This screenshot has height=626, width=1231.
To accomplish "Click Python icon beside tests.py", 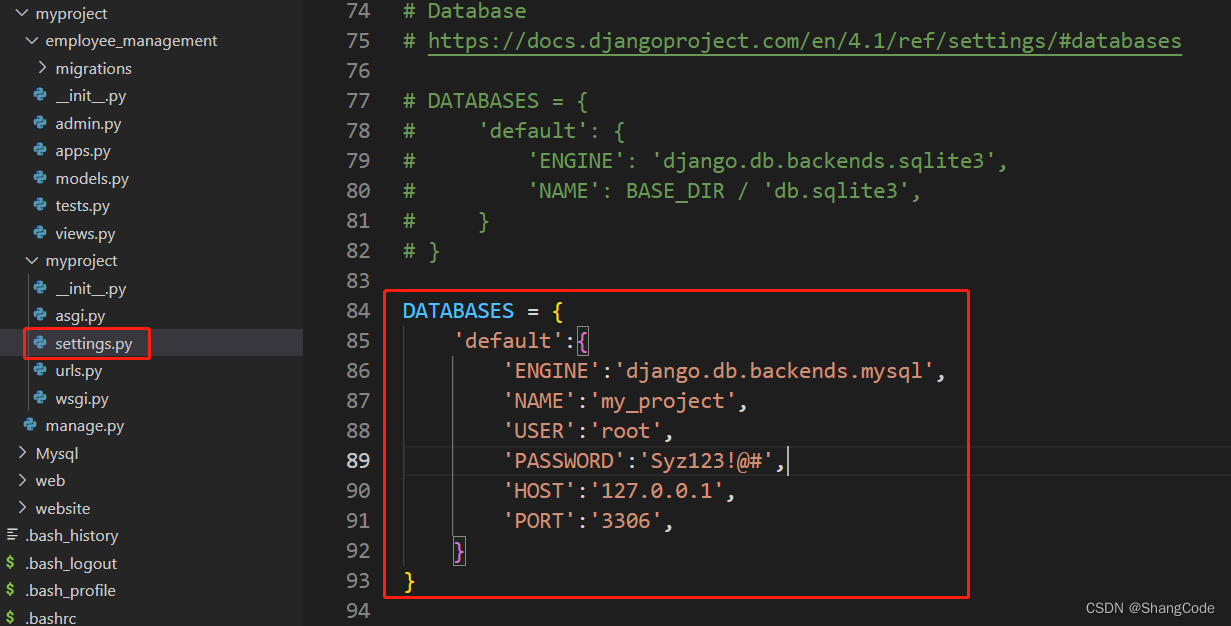I will [40, 205].
